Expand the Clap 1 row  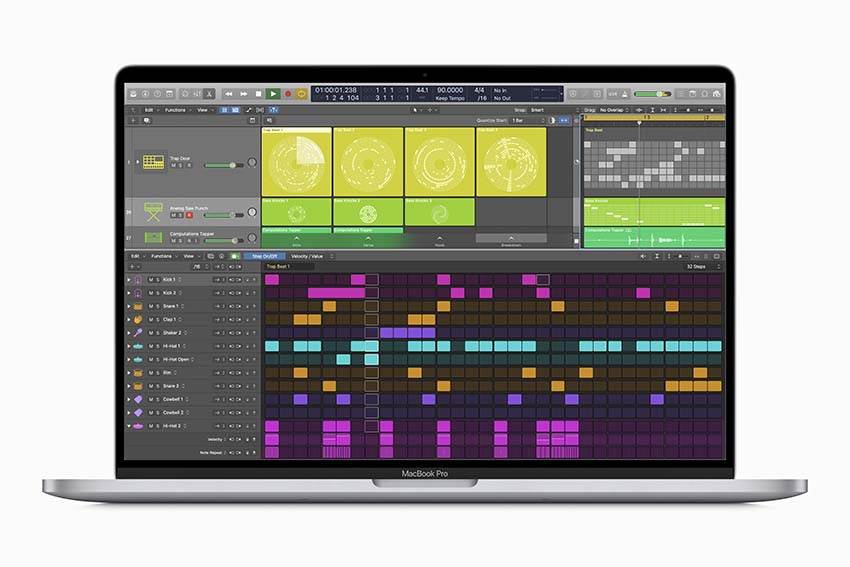(x=129, y=320)
